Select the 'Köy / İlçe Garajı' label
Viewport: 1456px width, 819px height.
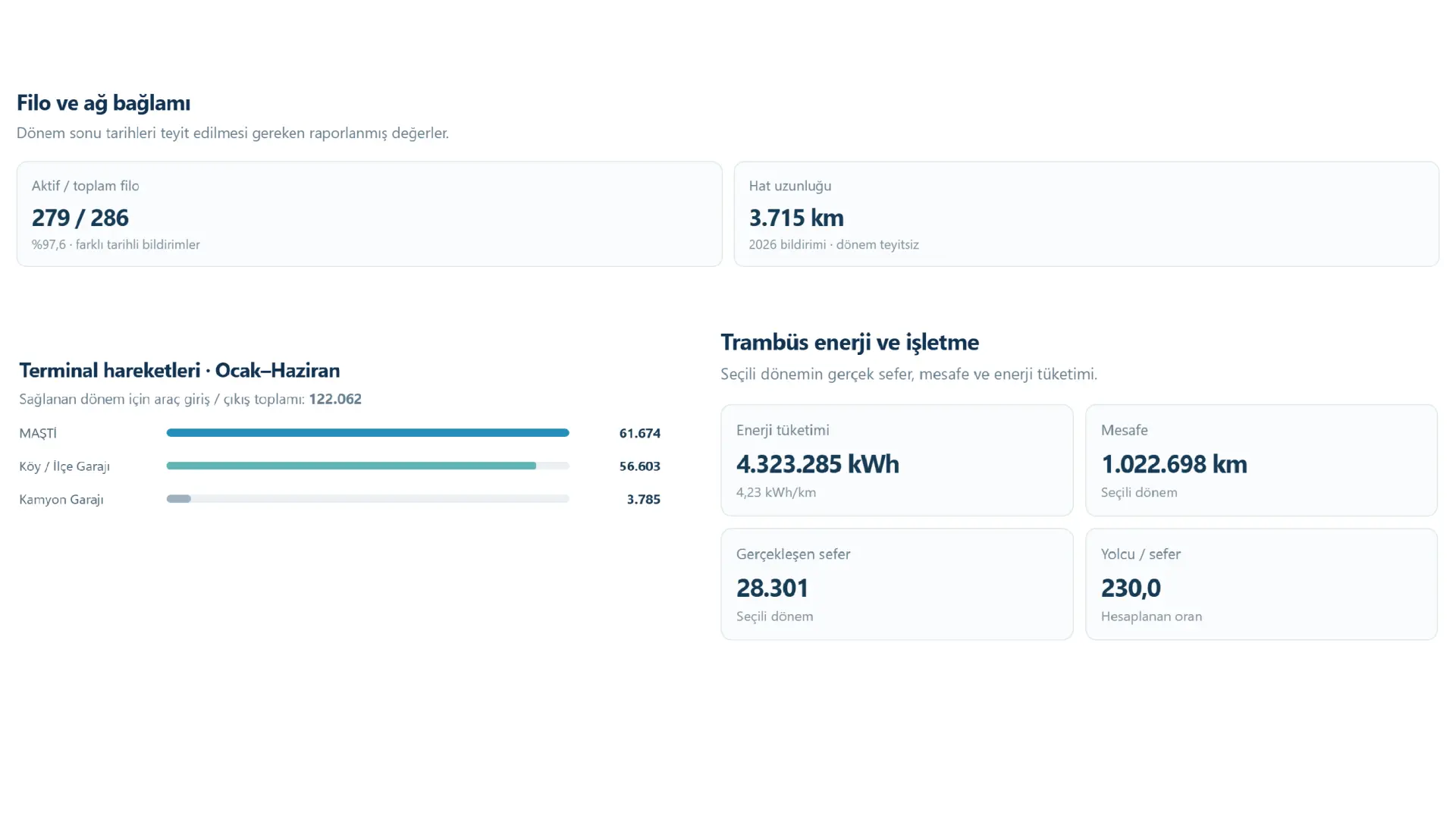coord(64,466)
